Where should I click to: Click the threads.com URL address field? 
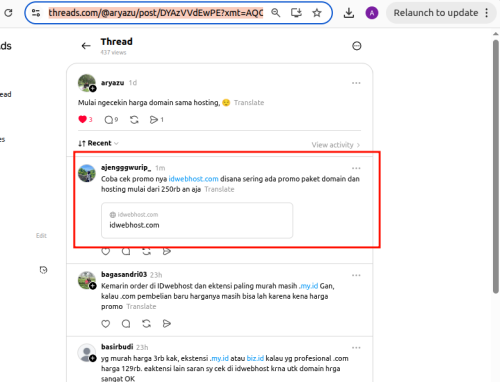tap(156, 13)
